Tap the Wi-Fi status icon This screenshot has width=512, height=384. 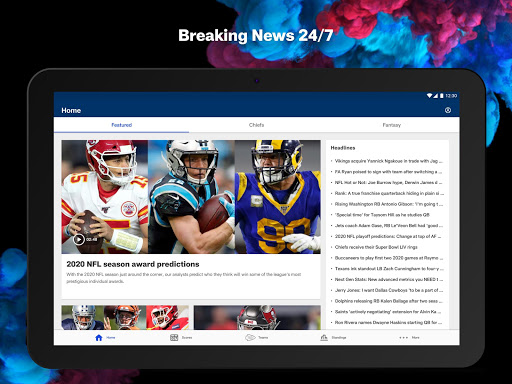[430, 96]
